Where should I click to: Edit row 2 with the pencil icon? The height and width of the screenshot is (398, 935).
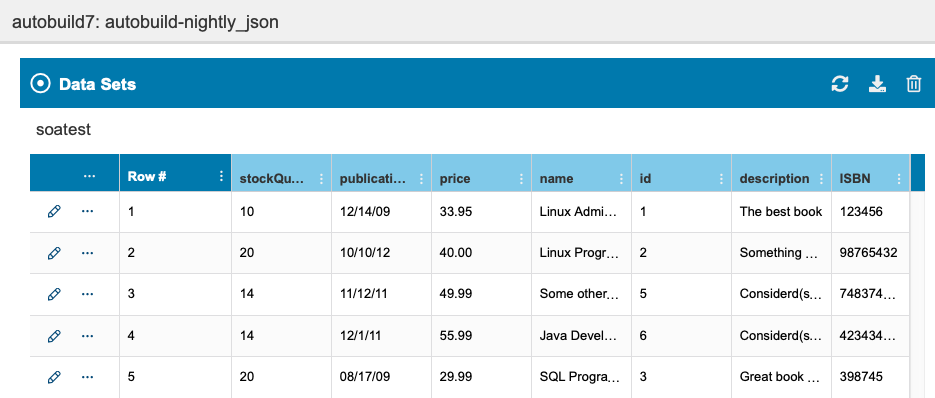point(54,253)
